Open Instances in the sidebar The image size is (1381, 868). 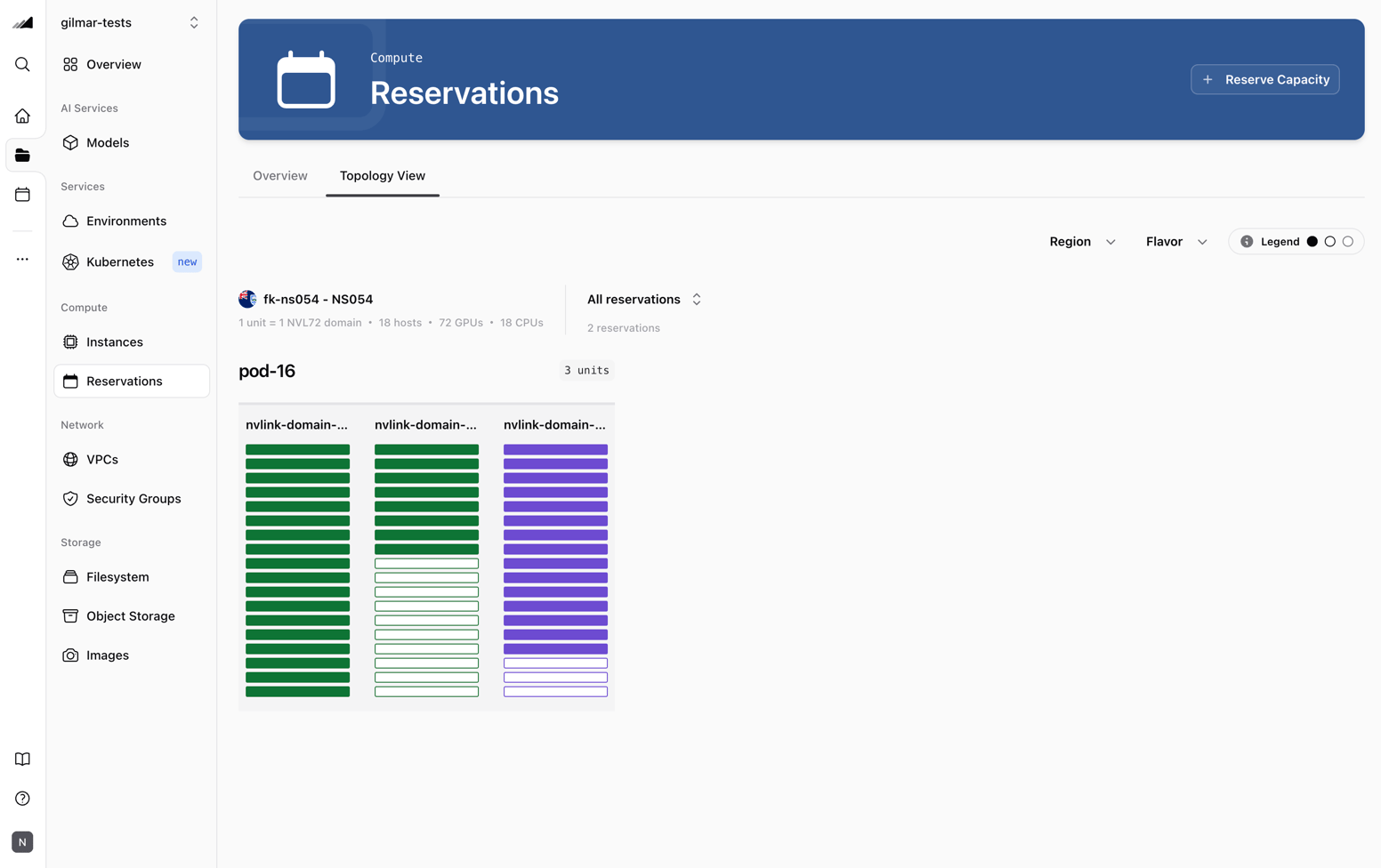132,342
